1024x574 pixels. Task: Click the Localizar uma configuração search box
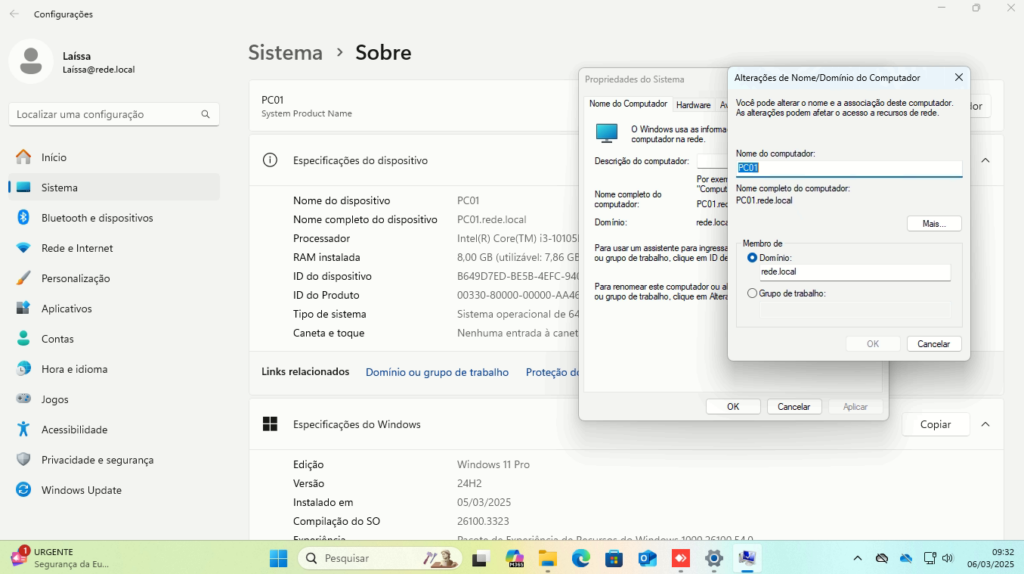(114, 114)
